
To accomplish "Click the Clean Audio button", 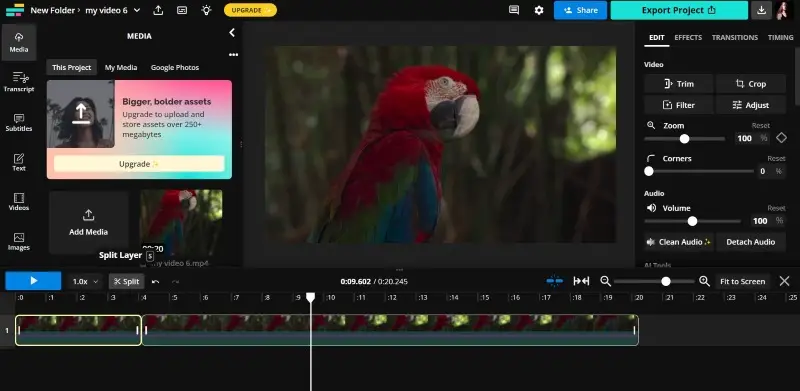I will [679, 242].
